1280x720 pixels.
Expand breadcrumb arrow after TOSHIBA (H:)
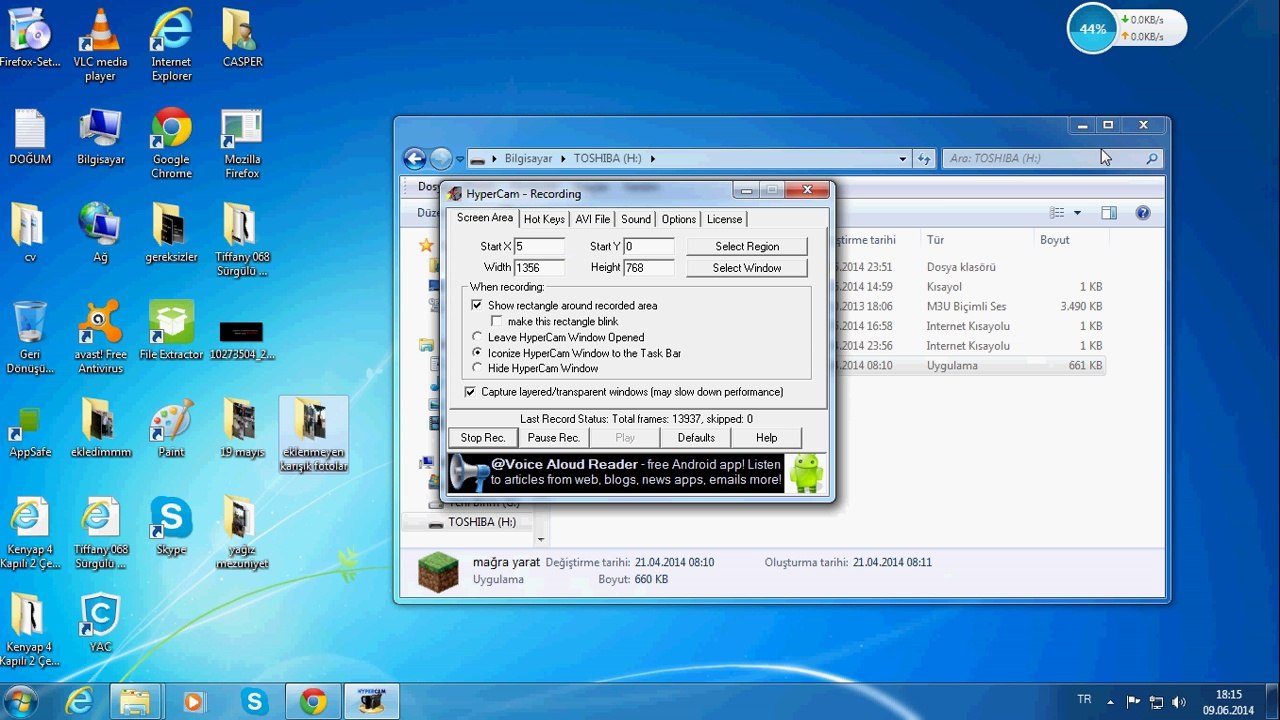653,158
